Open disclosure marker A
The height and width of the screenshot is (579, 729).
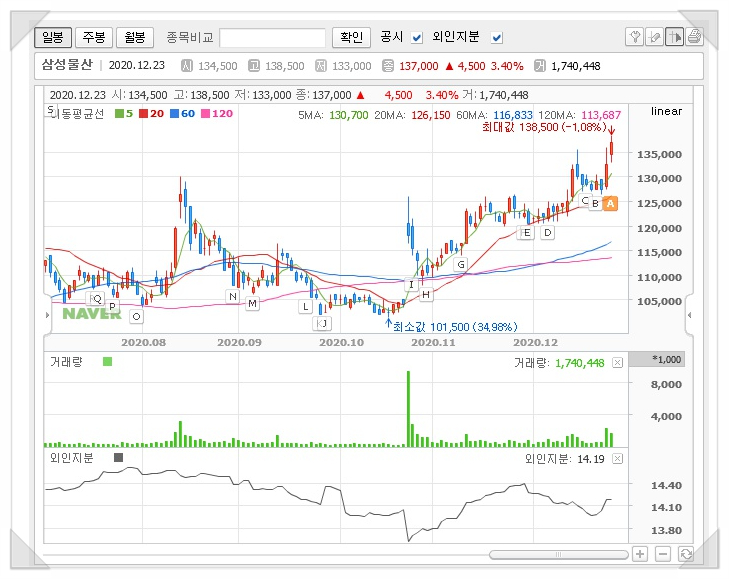610,203
